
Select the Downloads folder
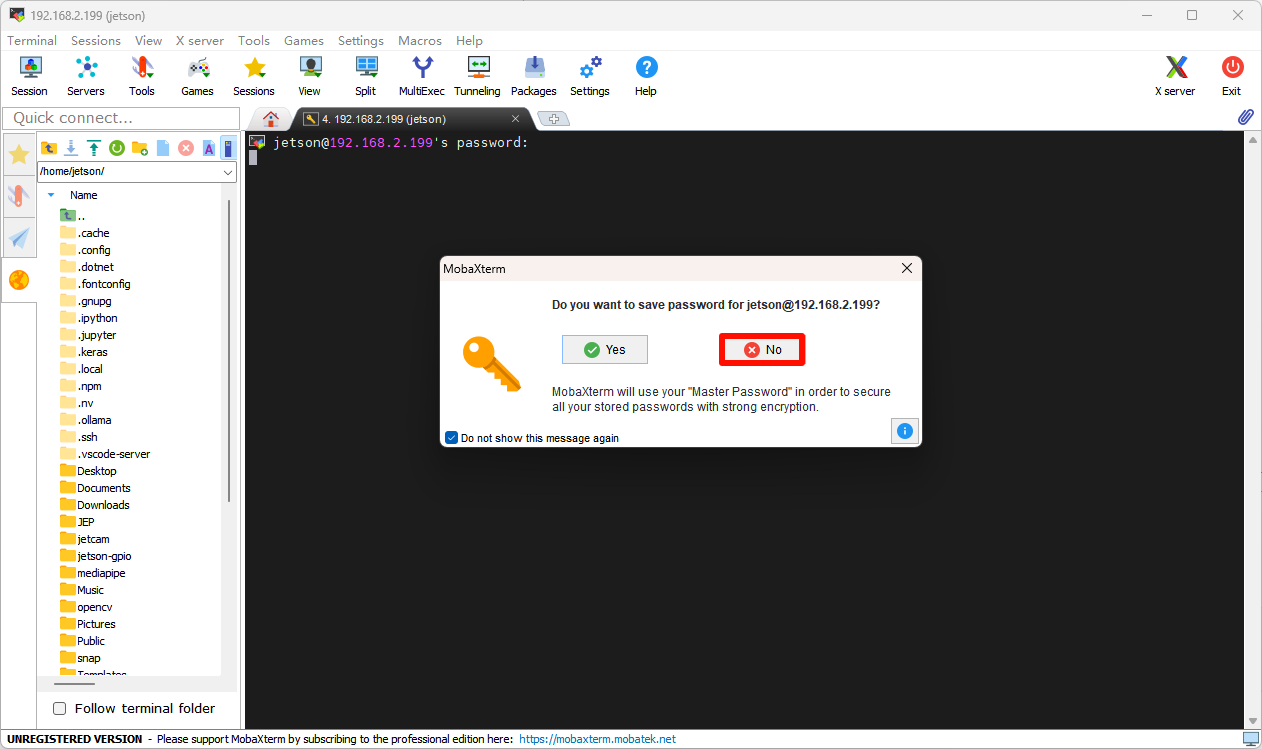click(x=103, y=505)
